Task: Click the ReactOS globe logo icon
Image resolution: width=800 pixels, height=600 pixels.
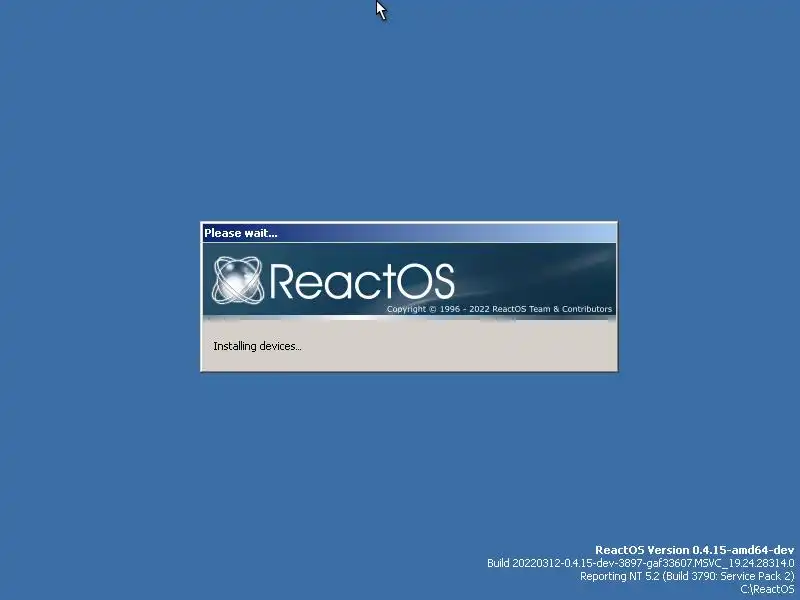Action: 238,280
